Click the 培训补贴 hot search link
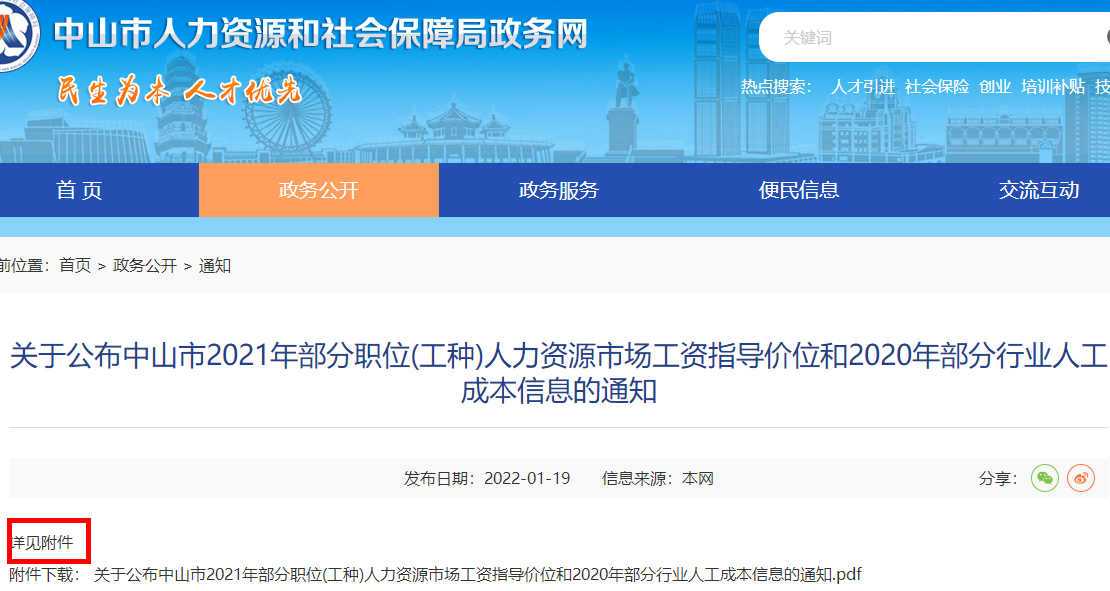 click(x=1053, y=87)
